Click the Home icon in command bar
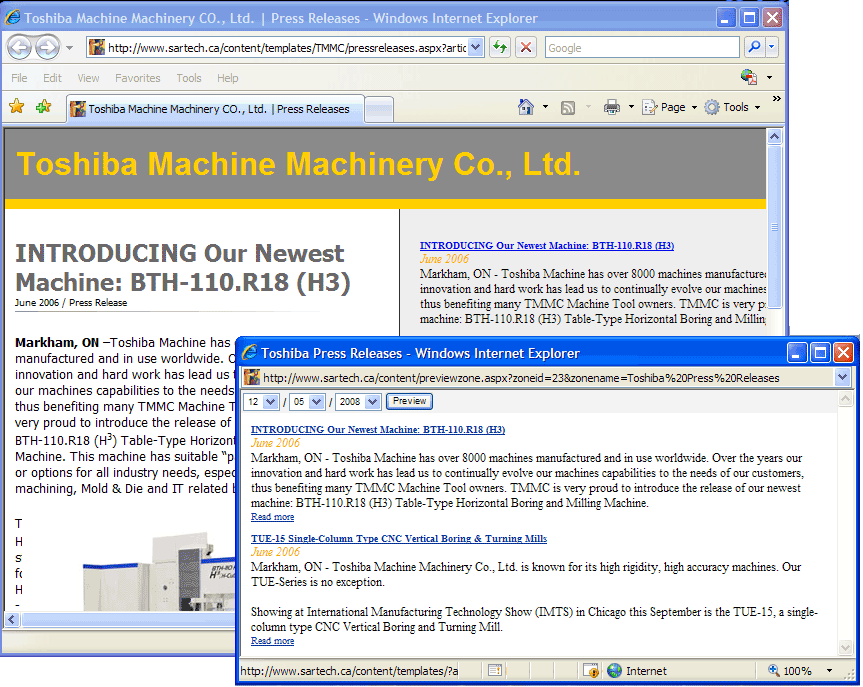The image size is (863, 687). click(x=526, y=107)
